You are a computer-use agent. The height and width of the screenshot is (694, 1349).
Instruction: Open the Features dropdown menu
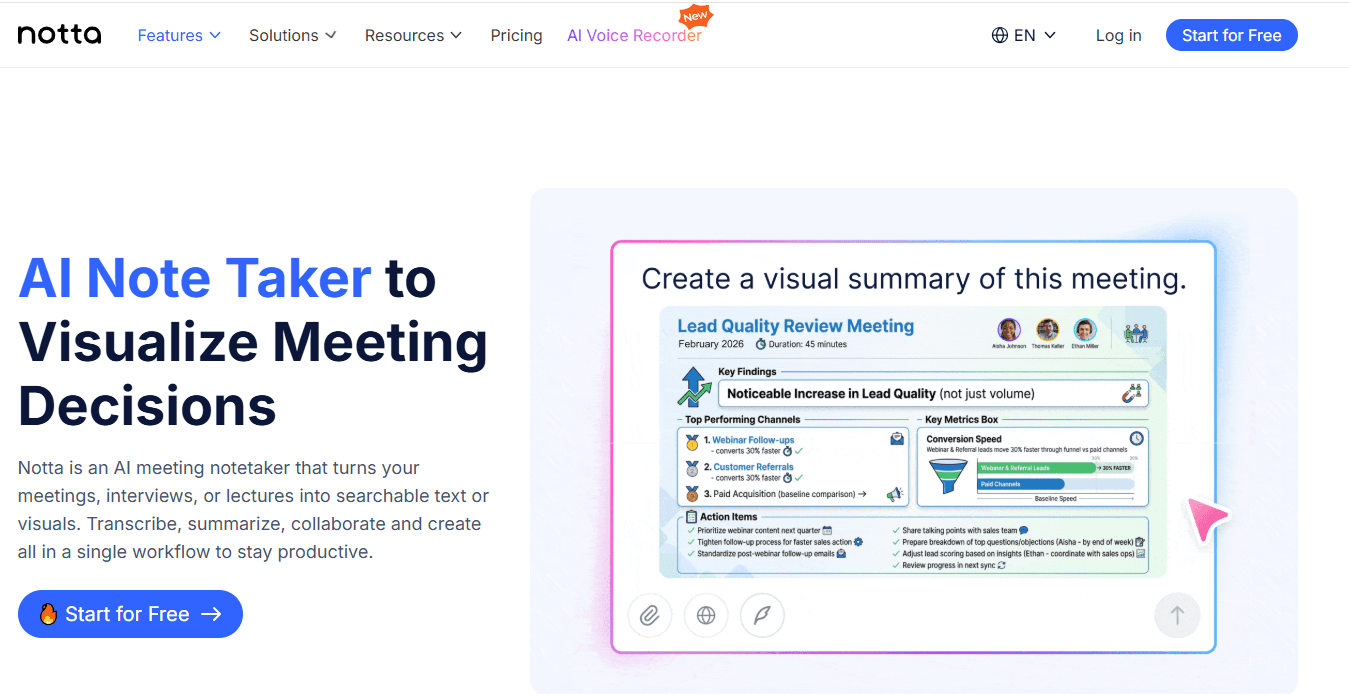click(178, 35)
